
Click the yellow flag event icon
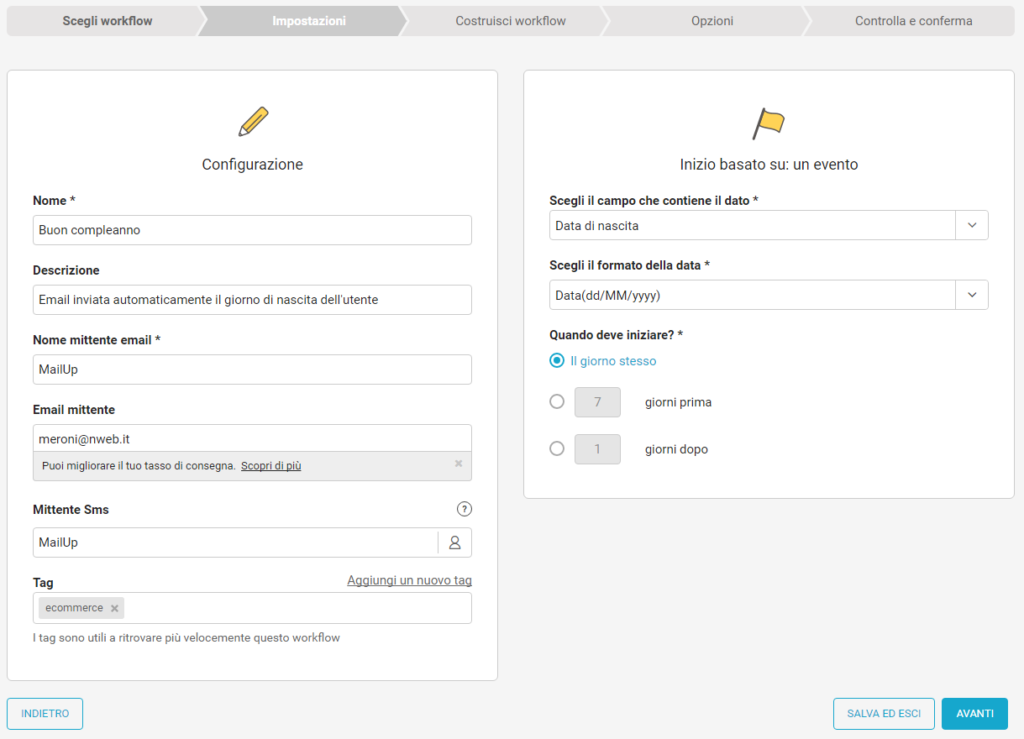(x=768, y=123)
